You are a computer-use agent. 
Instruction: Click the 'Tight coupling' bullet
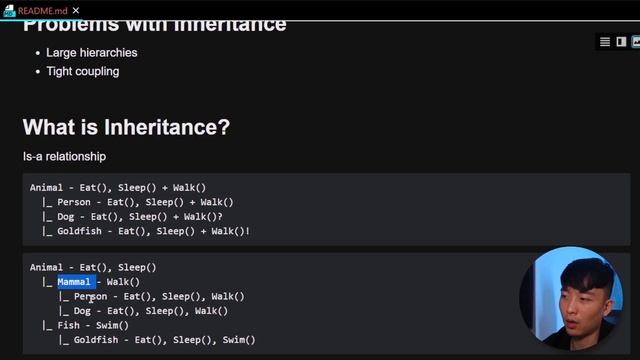click(x=82, y=71)
